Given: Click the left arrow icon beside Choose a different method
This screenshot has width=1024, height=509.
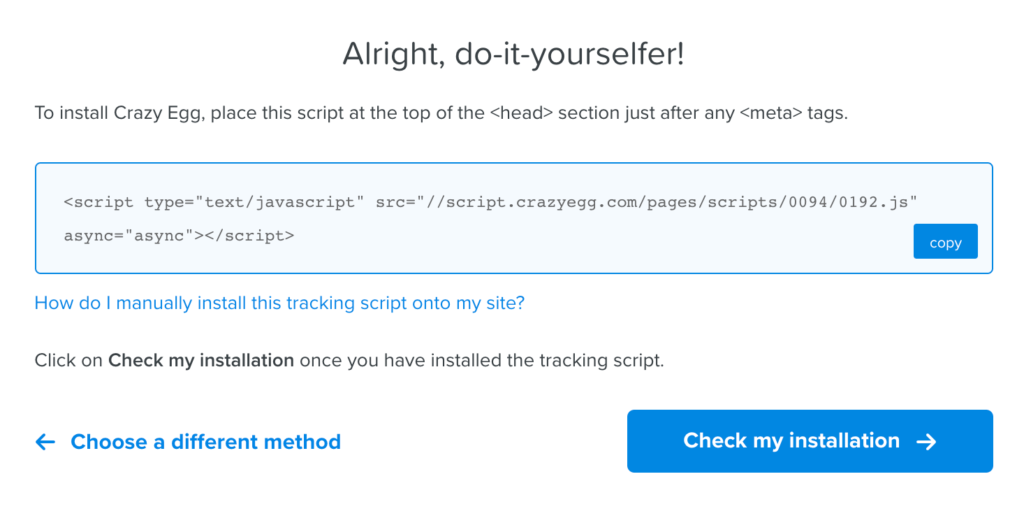Looking at the screenshot, I should [x=45, y=442].
